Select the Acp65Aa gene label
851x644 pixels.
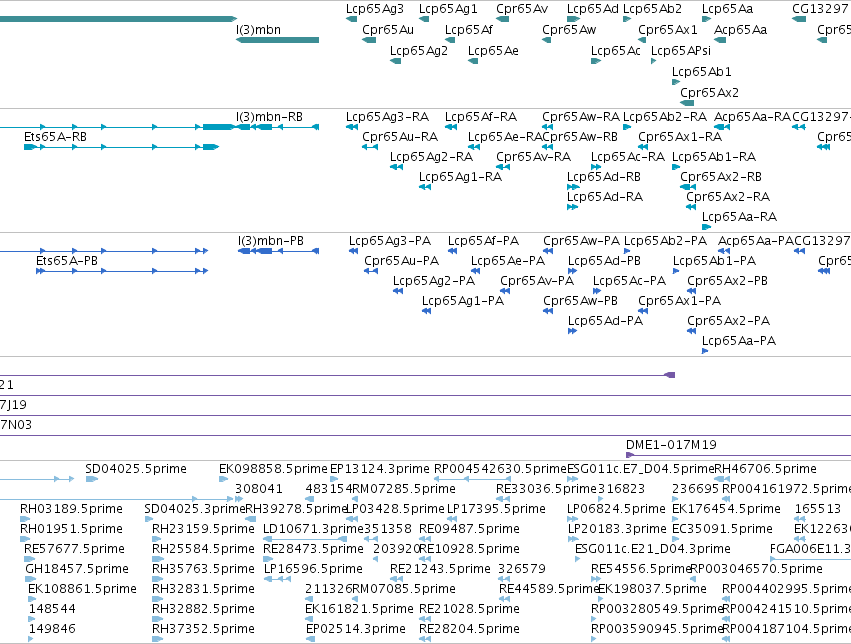pos(740,30)
